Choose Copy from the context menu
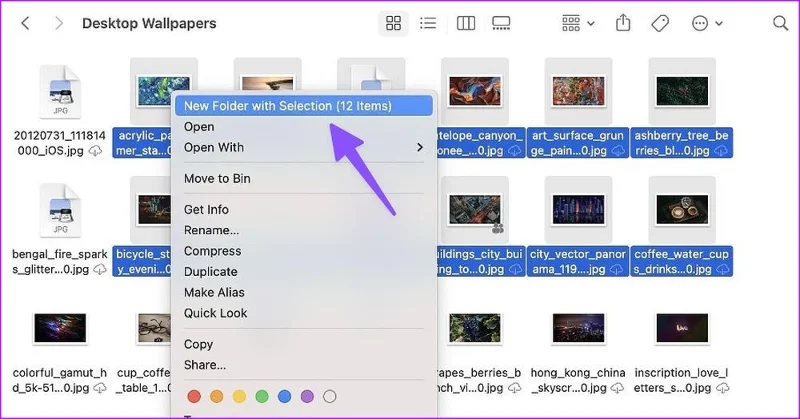800x419 pixels. tap(304, 344)
